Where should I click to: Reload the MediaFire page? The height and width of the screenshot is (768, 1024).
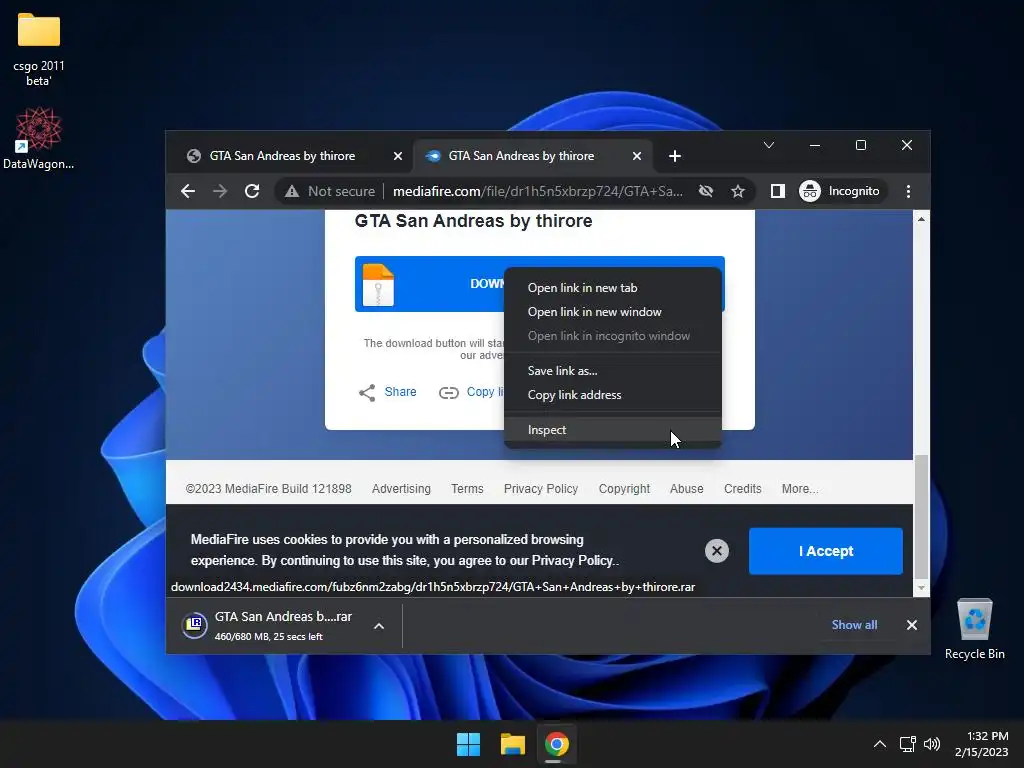252,191
